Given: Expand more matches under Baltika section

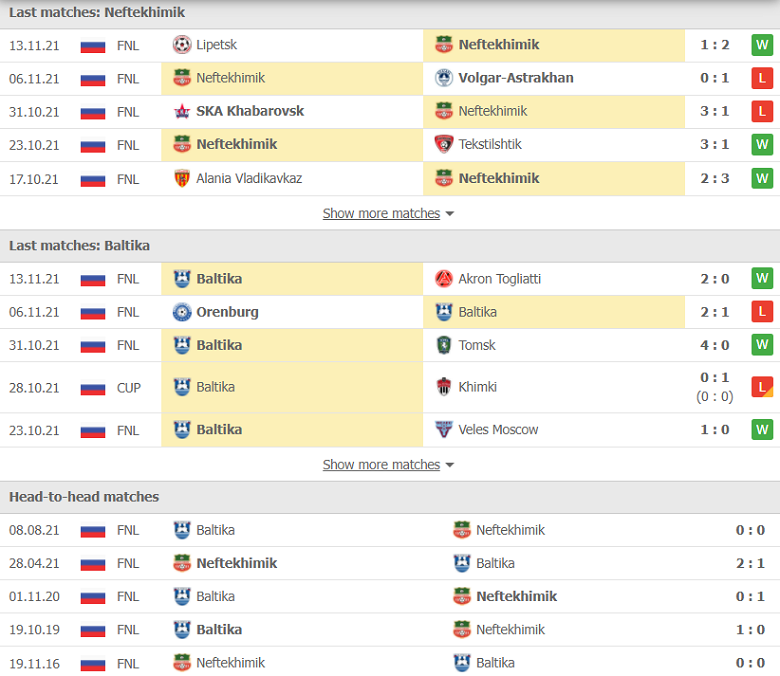Looking at the screenshot, I should click(x=382, y=465).
